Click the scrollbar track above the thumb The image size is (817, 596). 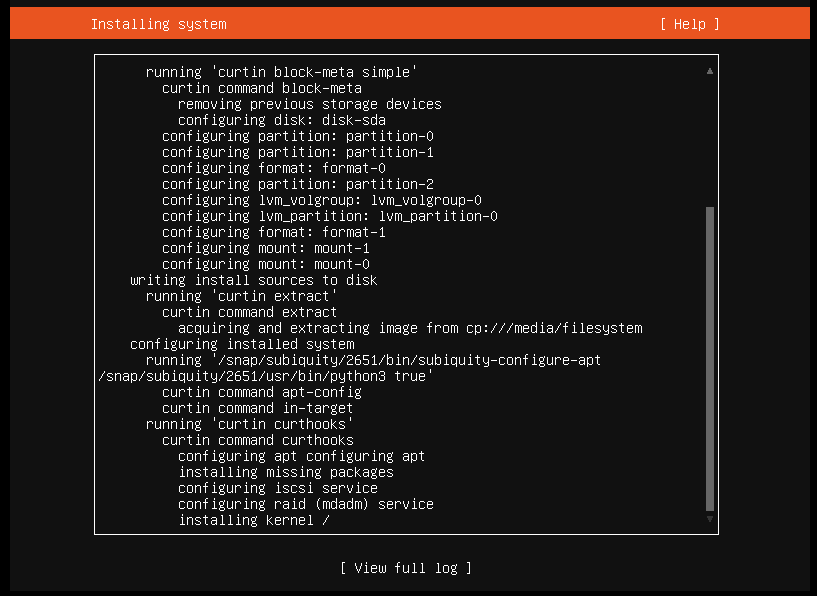pos(710,140)
